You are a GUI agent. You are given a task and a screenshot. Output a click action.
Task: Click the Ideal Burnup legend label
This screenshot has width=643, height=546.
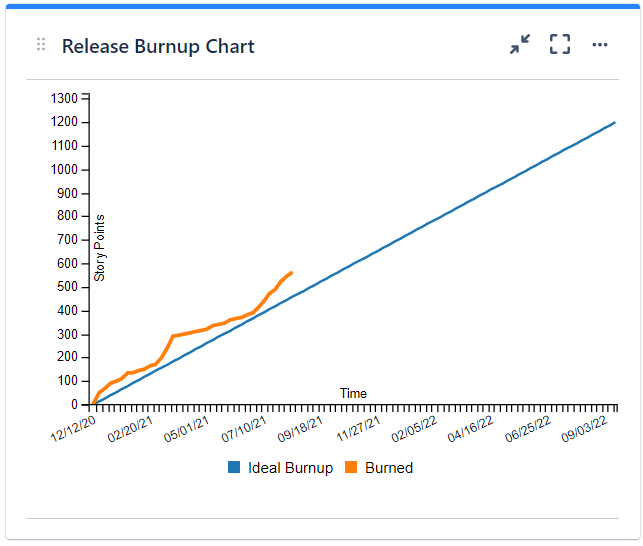coord(290,468)
